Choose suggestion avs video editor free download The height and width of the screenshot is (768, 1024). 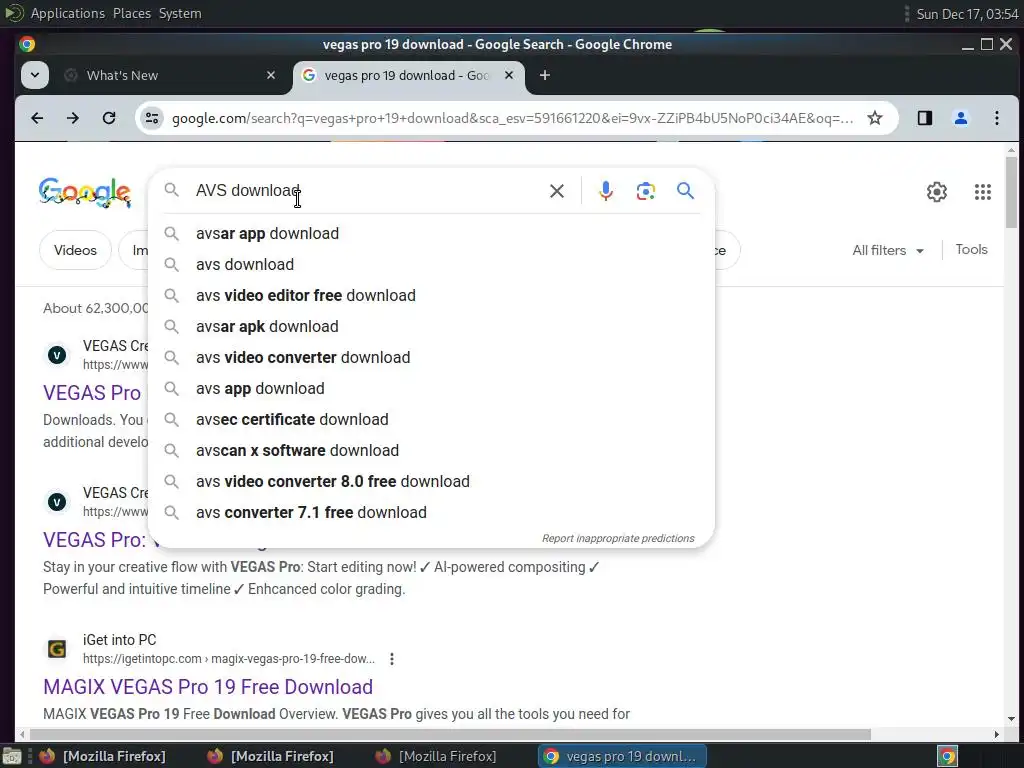coord(432,296)
